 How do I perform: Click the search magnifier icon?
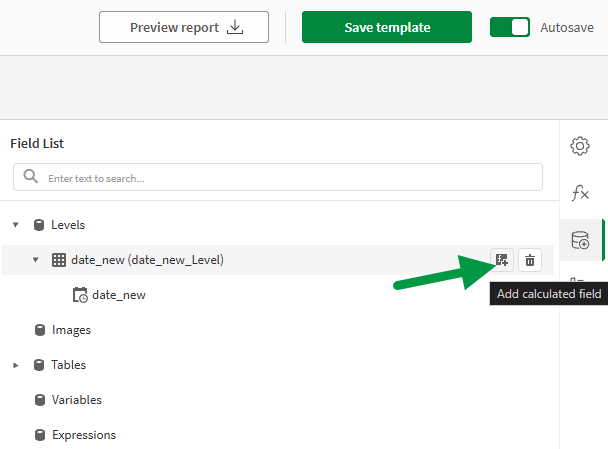(x=31, y=176)
